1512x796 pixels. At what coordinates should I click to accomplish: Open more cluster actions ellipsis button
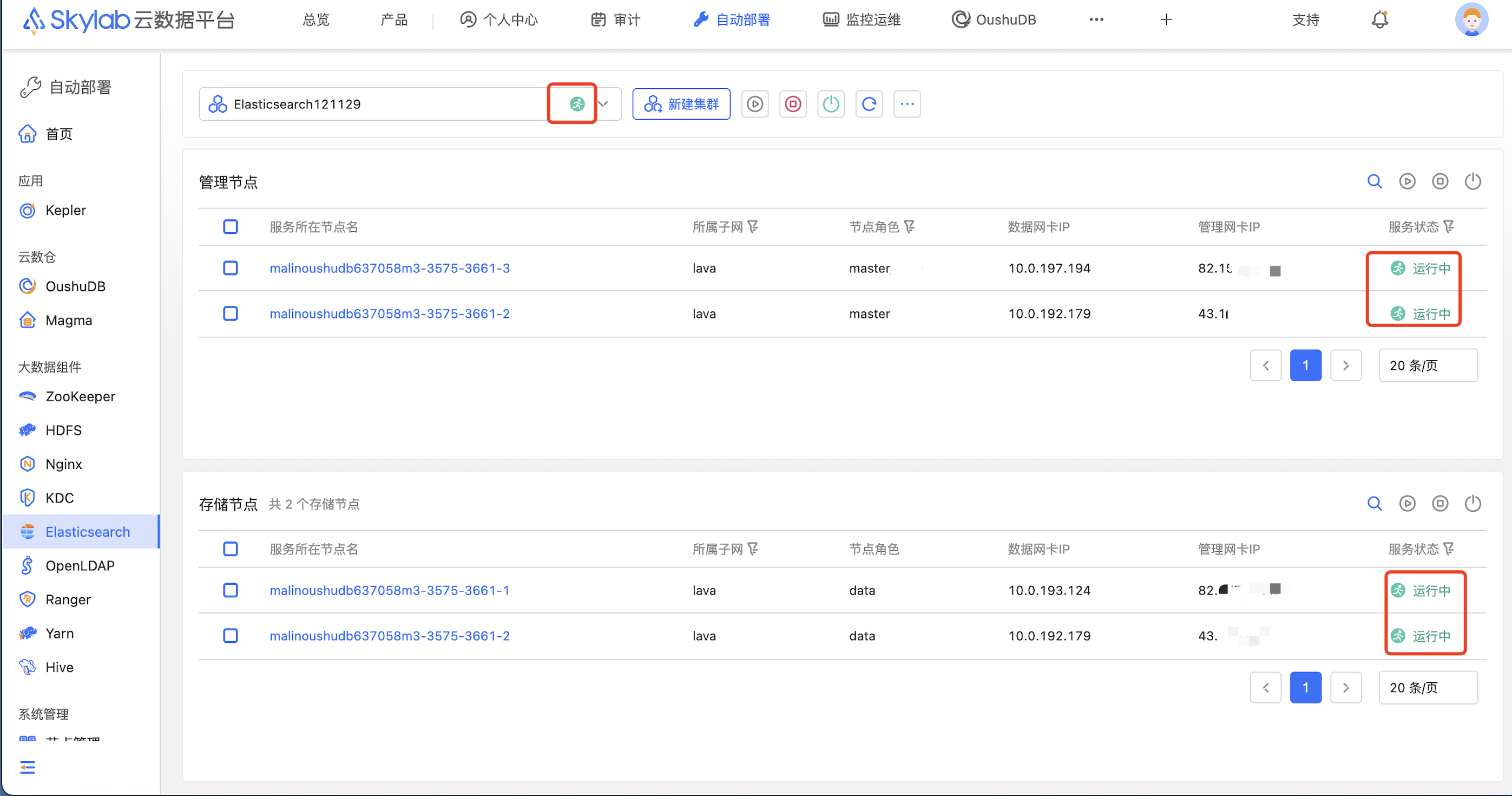(x=908, y=105)
